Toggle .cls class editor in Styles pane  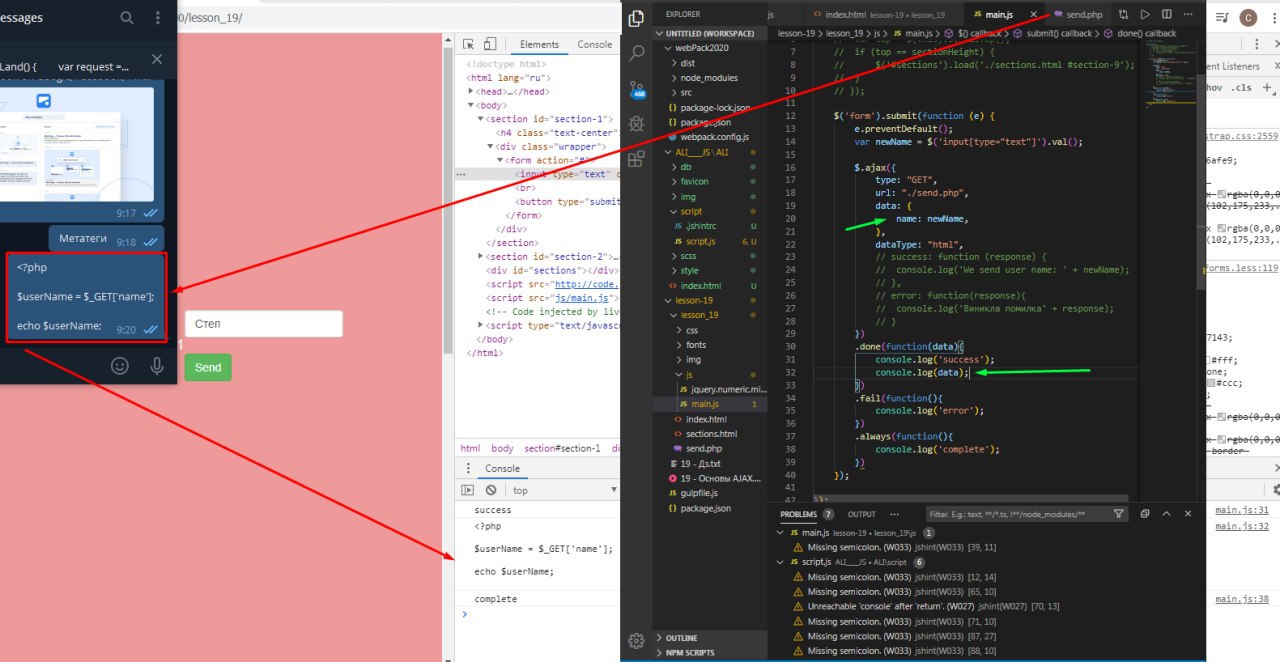[x=1242, y=87]
